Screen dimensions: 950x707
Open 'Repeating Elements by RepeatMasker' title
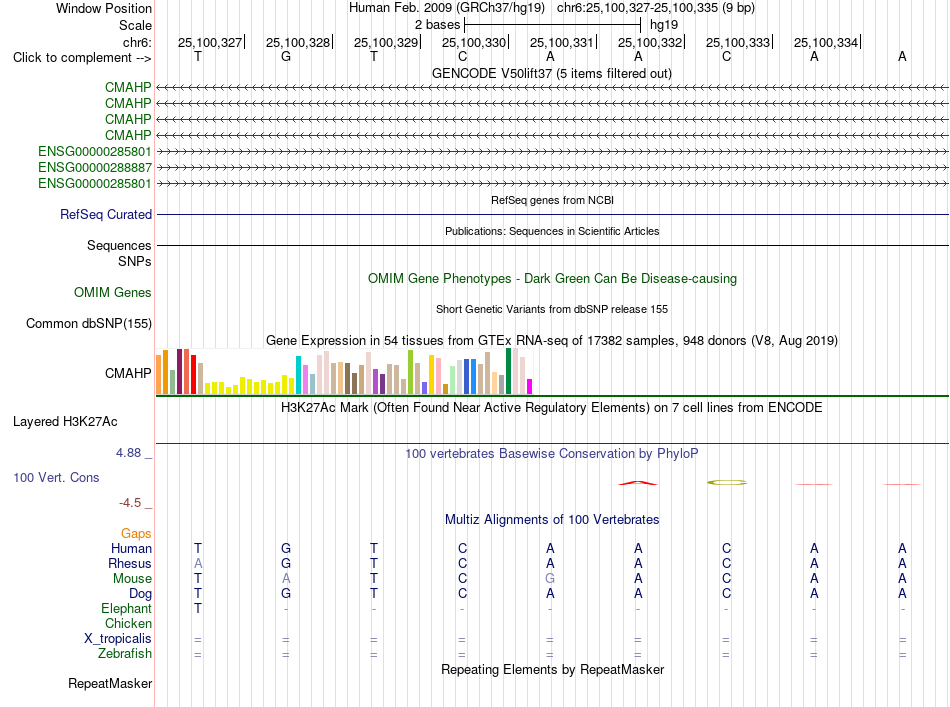point(552,669)
